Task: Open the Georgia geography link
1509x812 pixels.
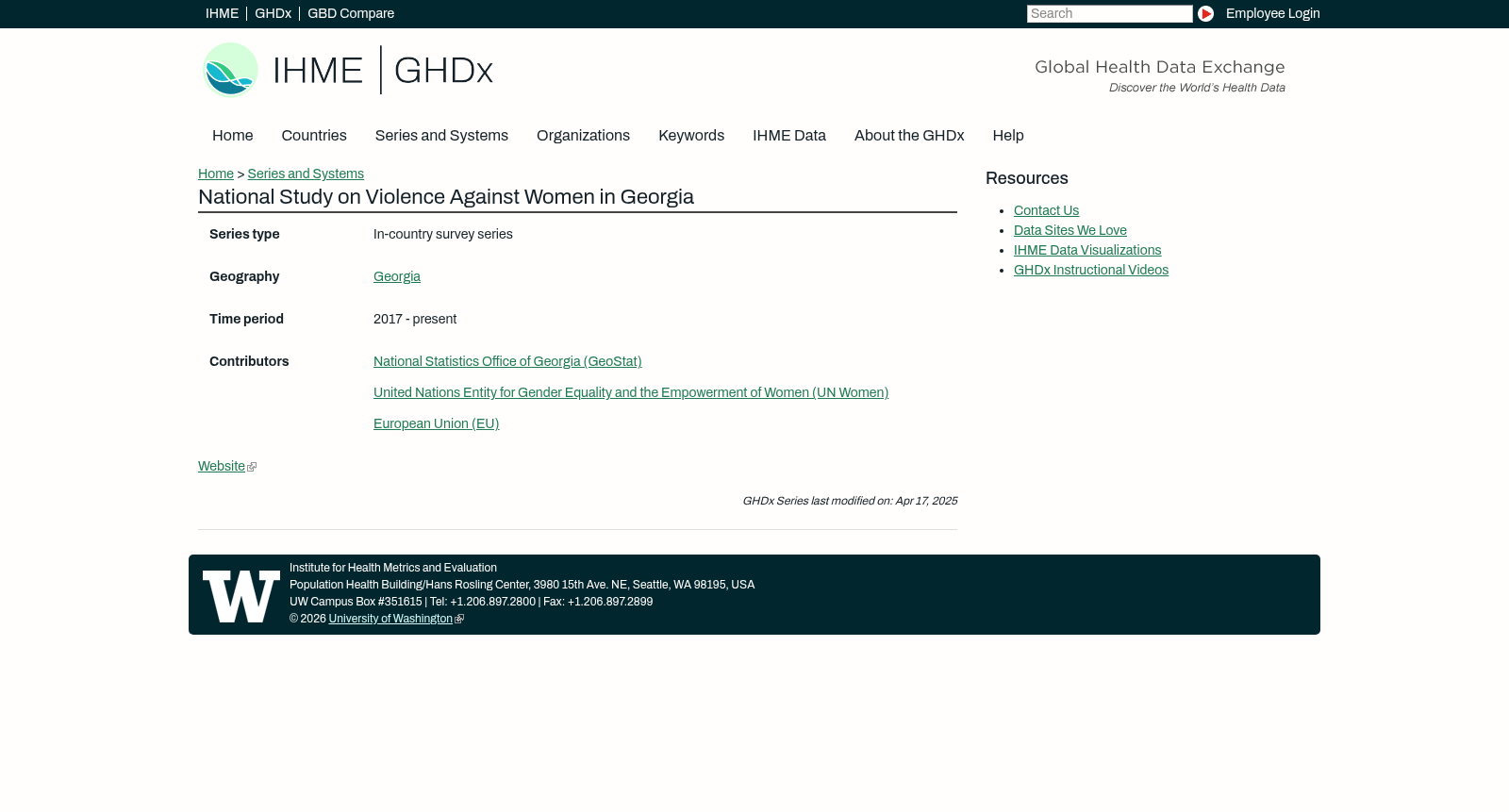Action: click(x=397, y=277)
